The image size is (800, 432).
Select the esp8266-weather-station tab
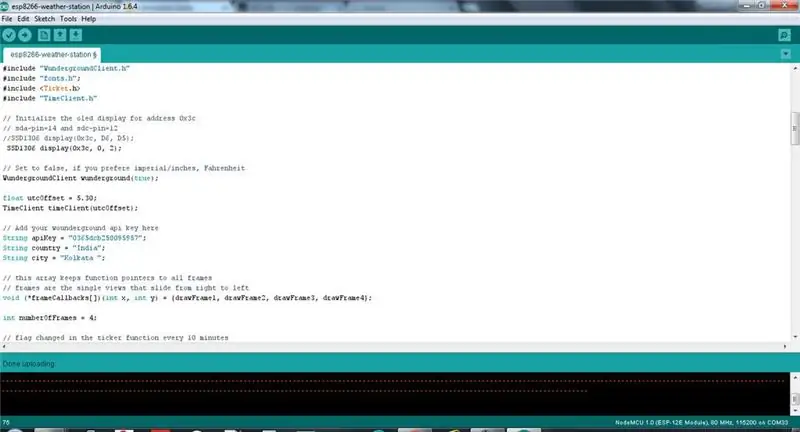click(52, 54)
